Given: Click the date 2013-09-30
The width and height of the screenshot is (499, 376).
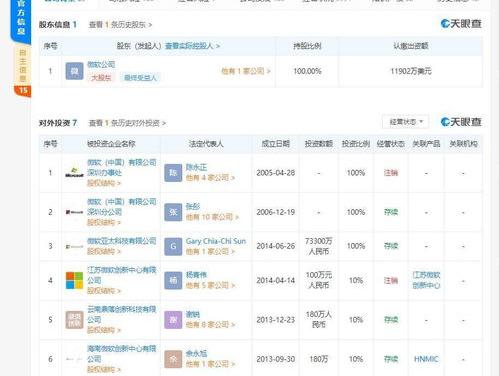Looking at the screenshot, I should 276,359.
